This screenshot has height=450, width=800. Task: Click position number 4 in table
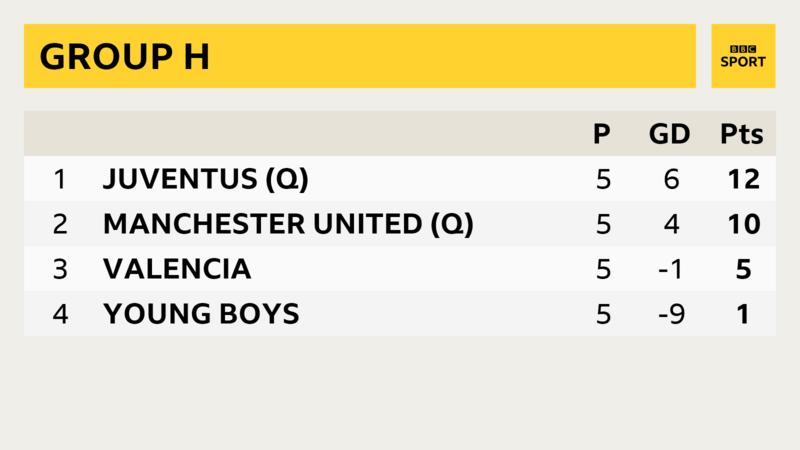pyautogui.click(x=60, y=314)
